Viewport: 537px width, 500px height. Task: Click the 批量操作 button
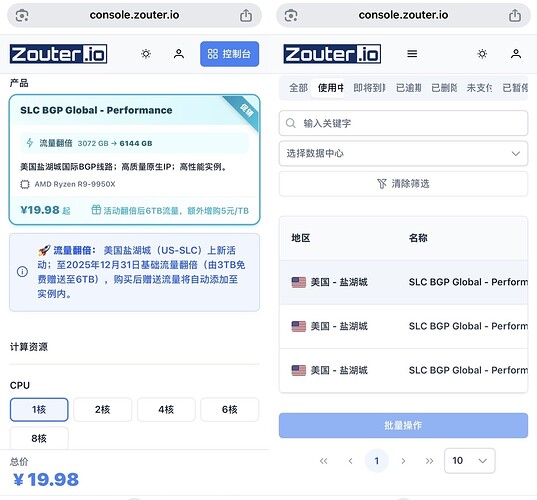403,425
